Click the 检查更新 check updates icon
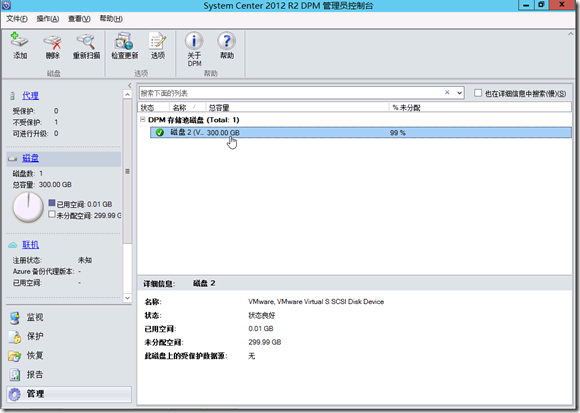Viewport: 580px width, 413px height. coord(124,41)
